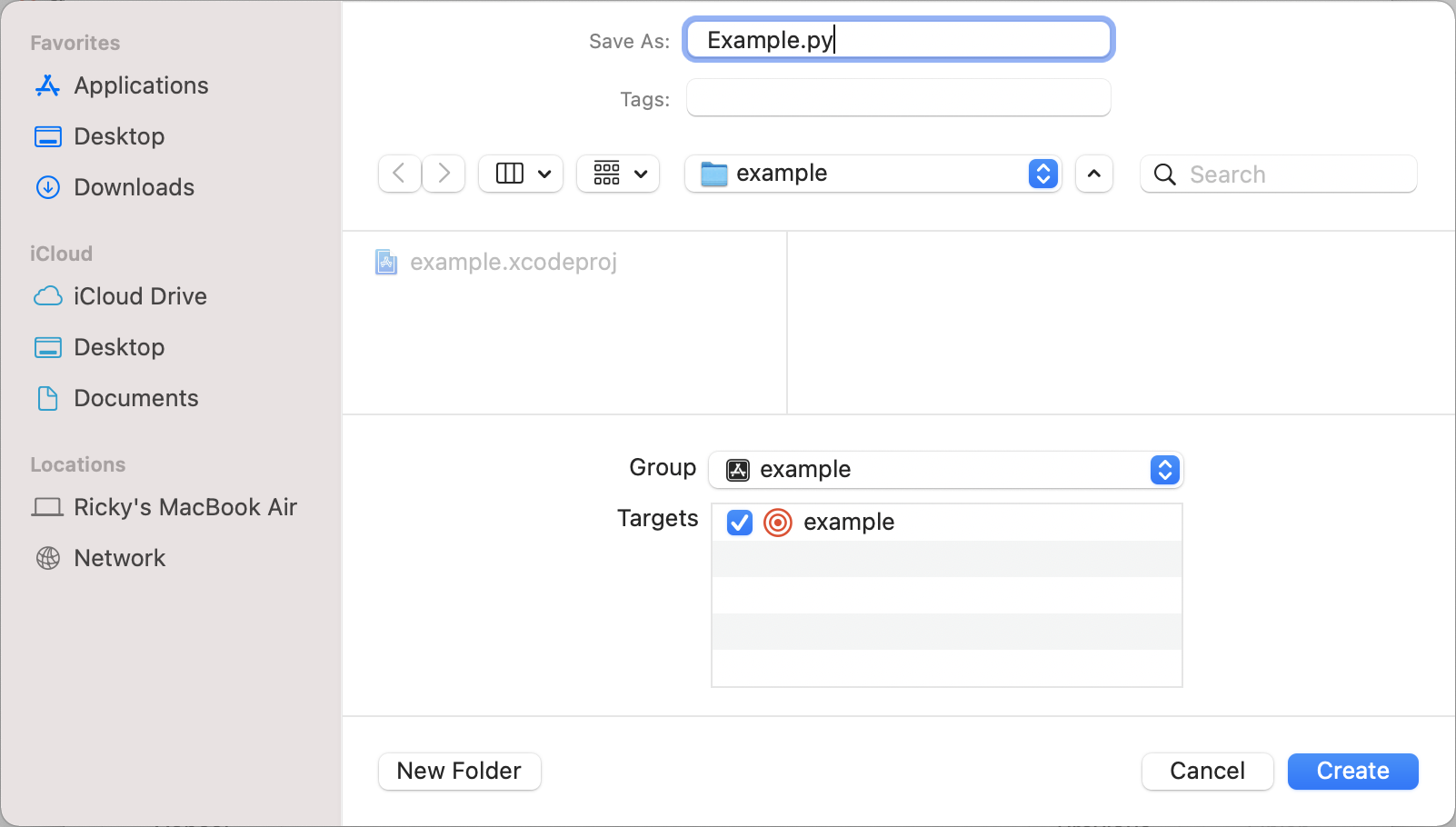Open the example folder location popup

pyautogui.click(x=873, y=173)
